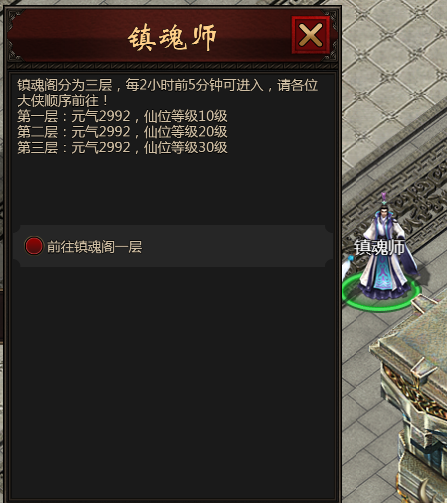Screen dimensions: 447x503
Task: Click the 第二层 仙位等级20级 line
Action: point(122,132)
